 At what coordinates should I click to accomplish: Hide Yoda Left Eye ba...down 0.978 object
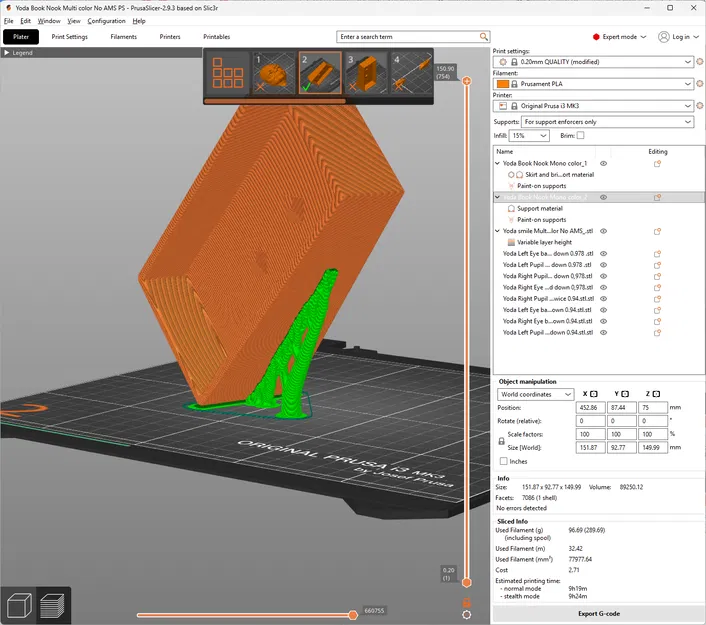[x=603, y=254]
